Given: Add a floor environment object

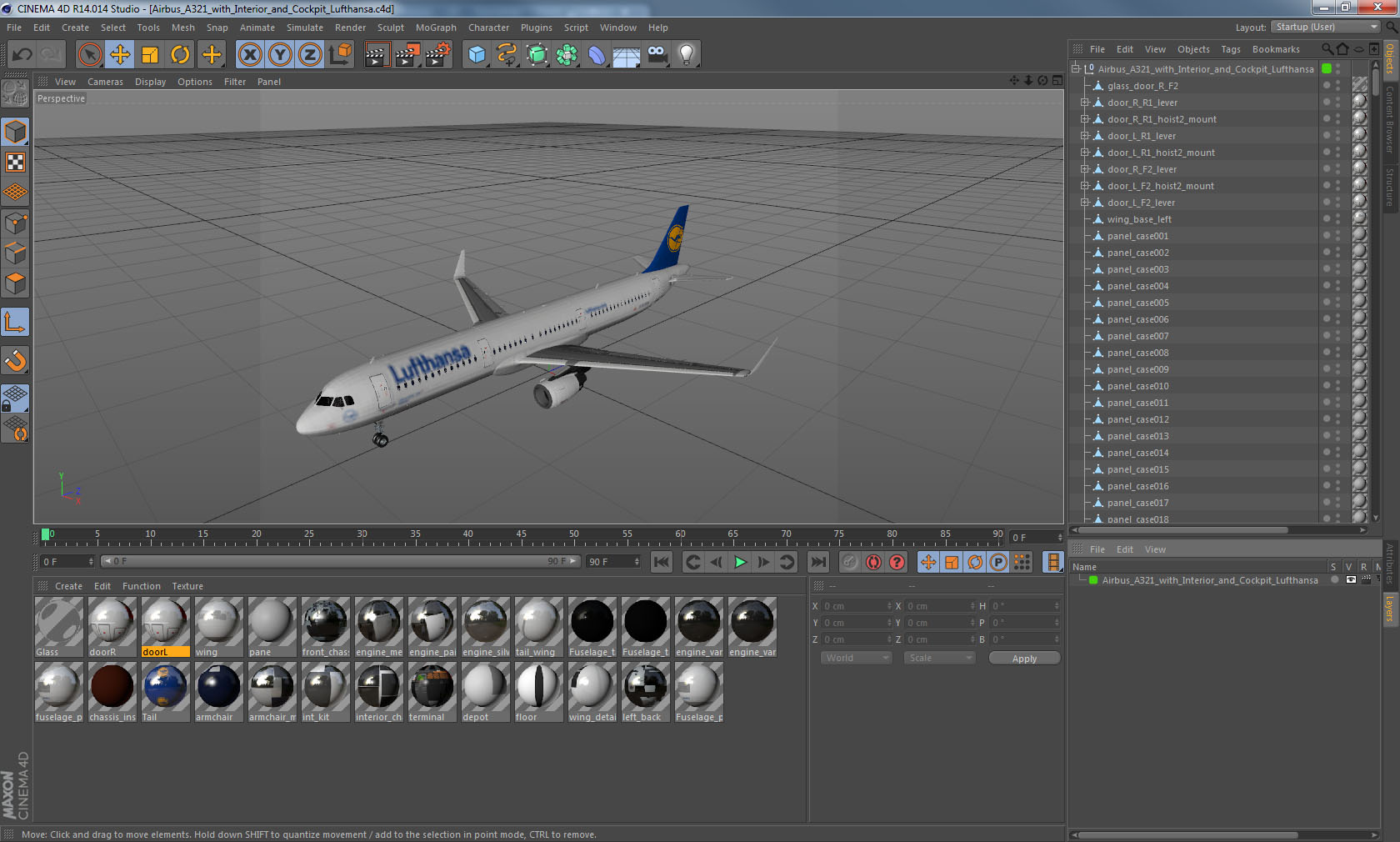Looking at the screenshot, I should coord(627,55).
